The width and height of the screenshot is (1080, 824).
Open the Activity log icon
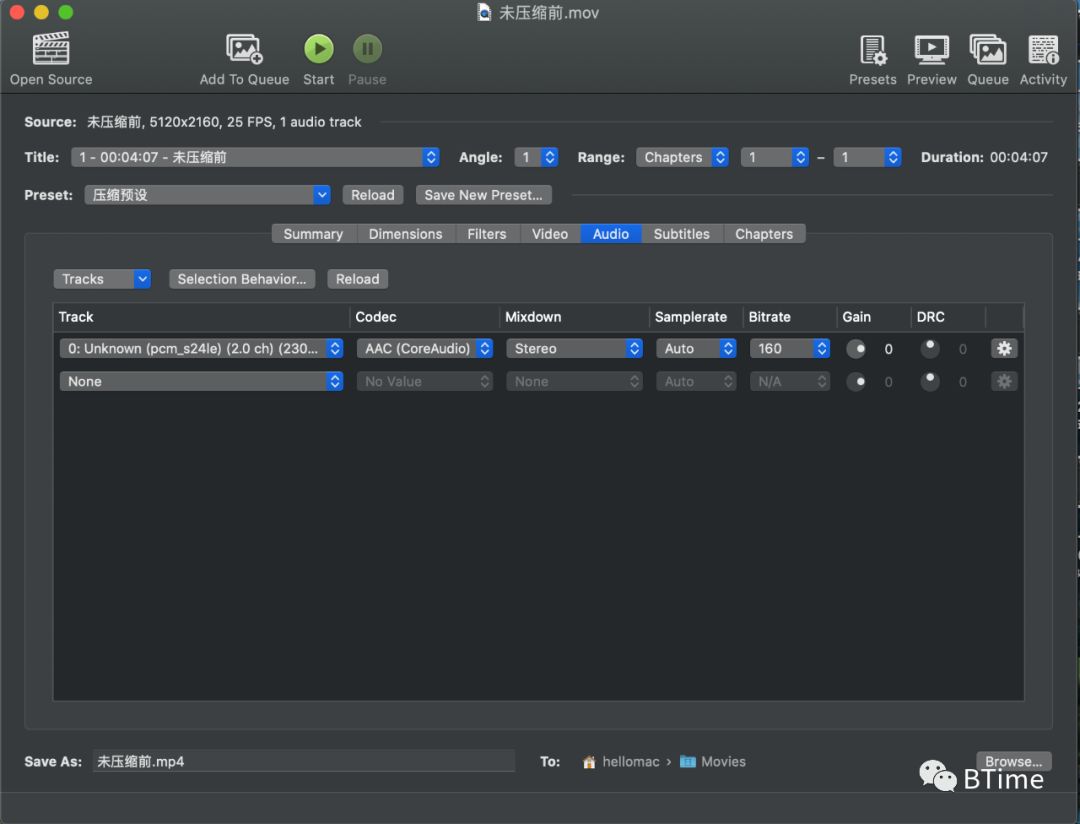pos(1043,49)
